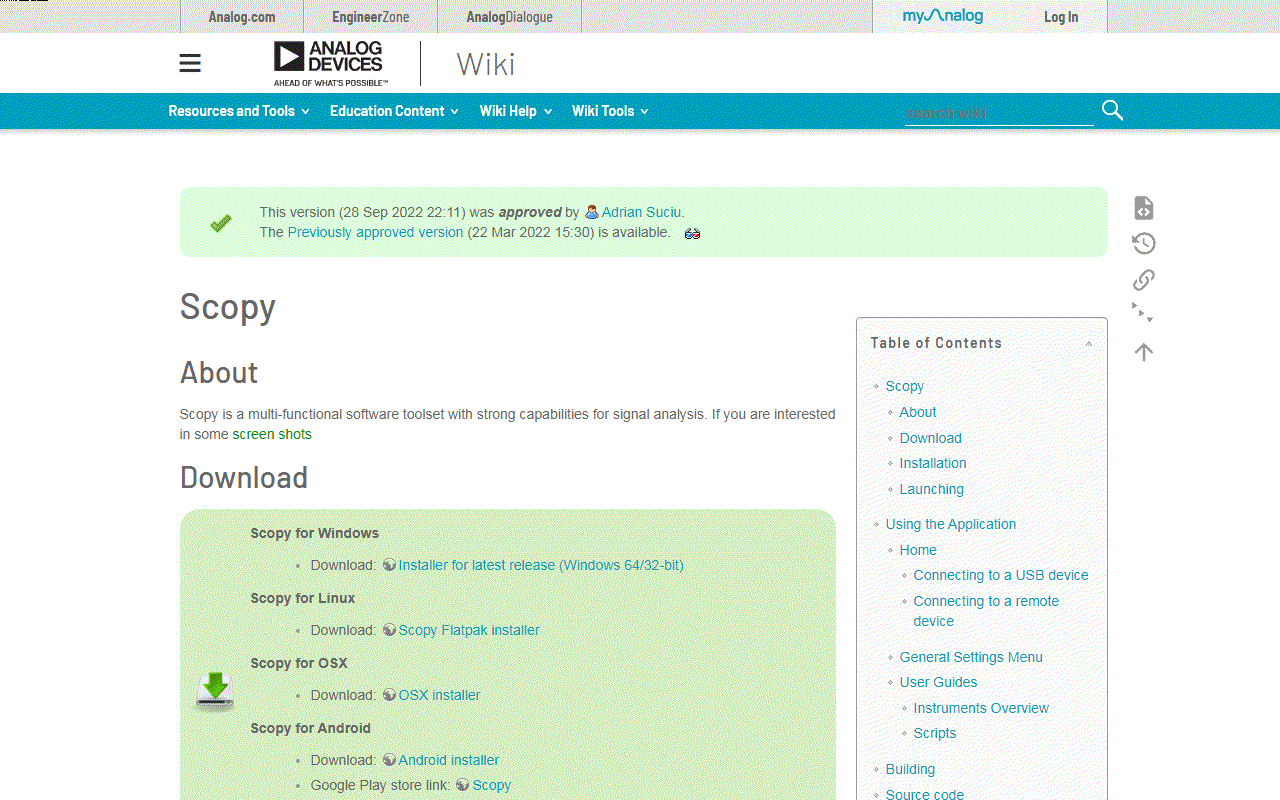
Task: Click the Analog Devices logo
Action: pos(331,63)
